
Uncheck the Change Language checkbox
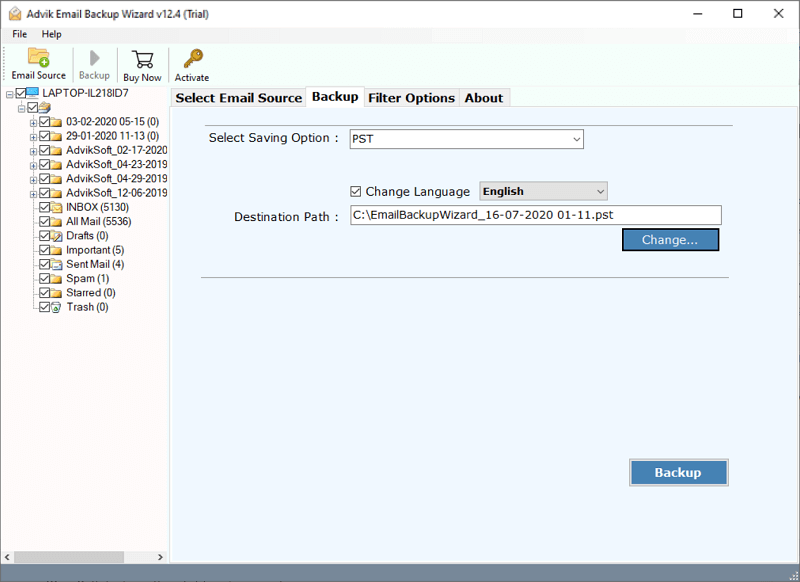click(356, 191)
